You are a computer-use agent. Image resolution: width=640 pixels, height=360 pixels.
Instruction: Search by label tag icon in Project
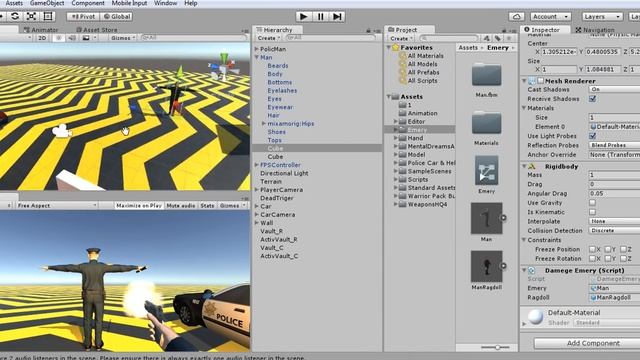coord(497,38)
